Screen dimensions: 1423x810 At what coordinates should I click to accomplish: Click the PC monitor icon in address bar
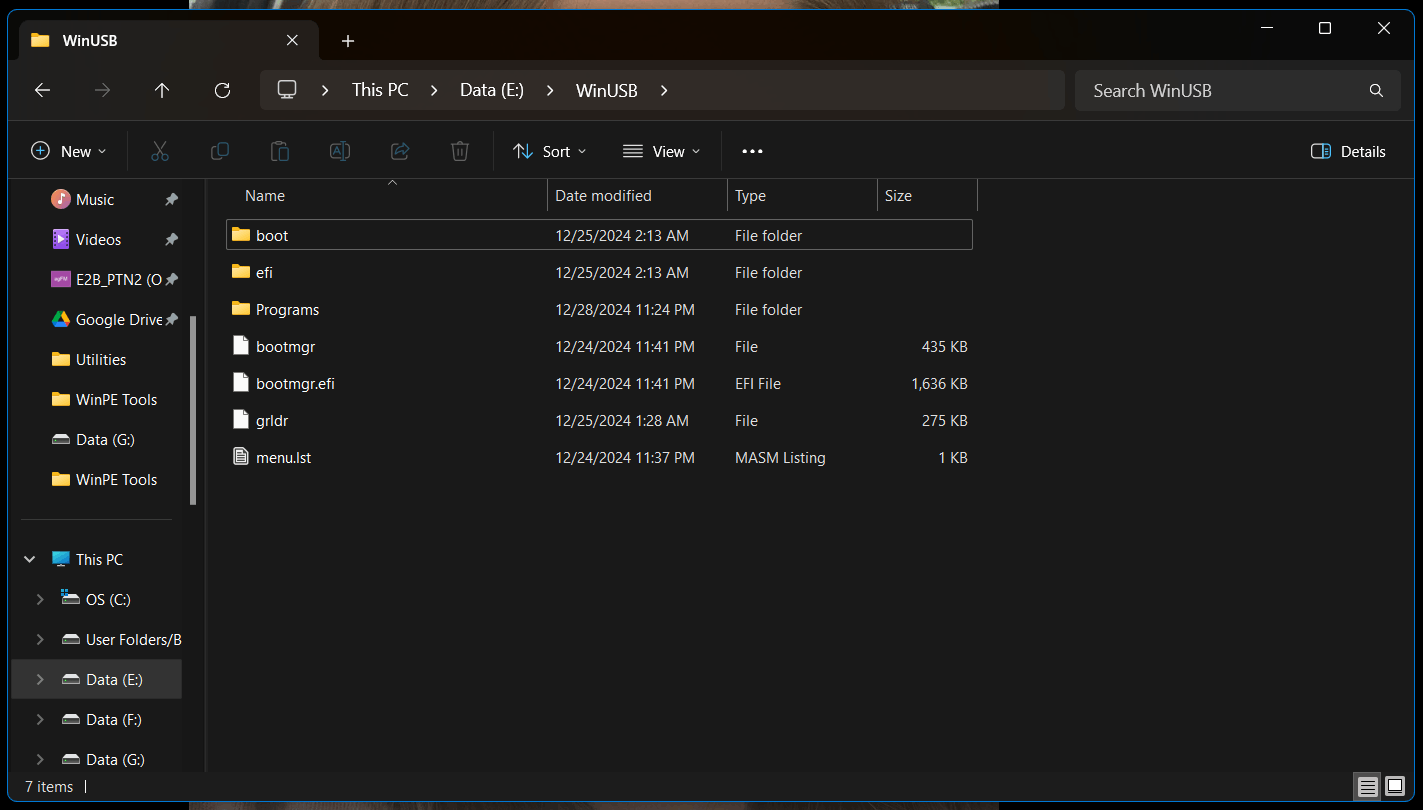(x=288, y=90)
